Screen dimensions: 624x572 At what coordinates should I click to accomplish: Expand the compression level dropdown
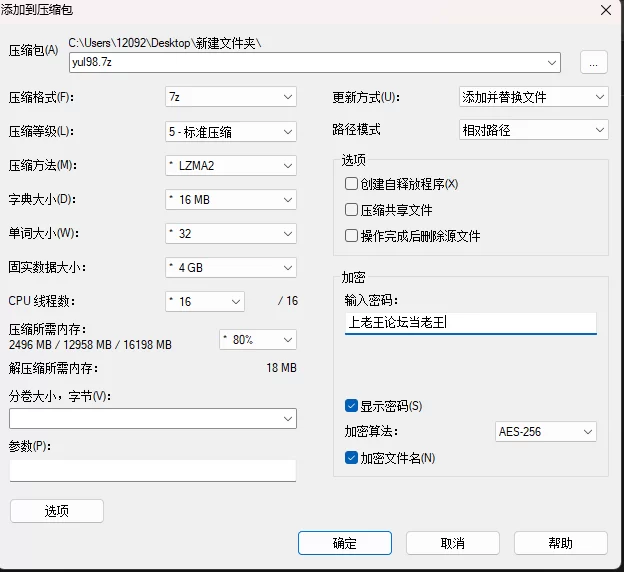(231, 131)
